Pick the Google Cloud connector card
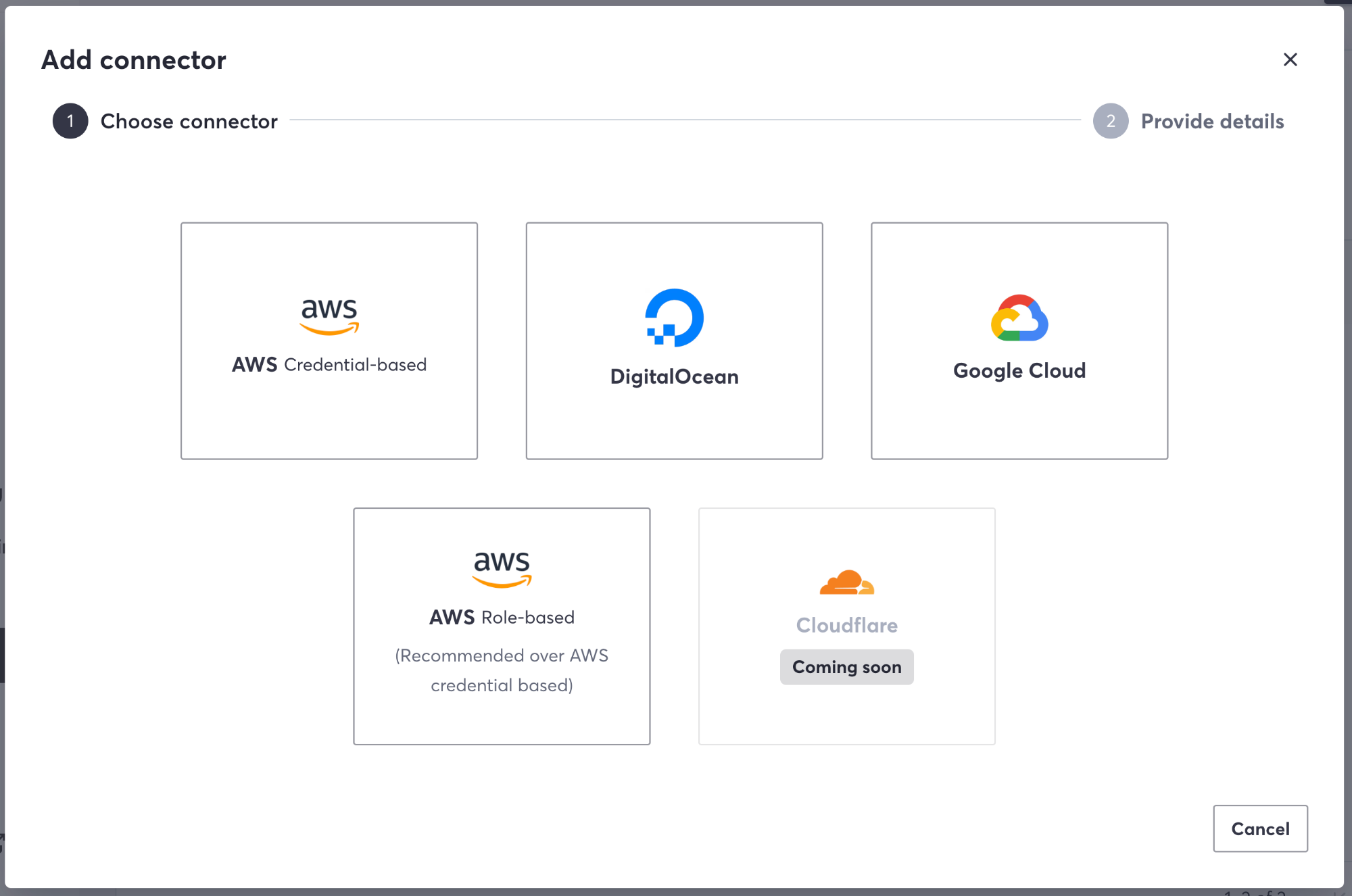The width and height of the screenshot is (1352, 896). click(x=1019, y=341)
